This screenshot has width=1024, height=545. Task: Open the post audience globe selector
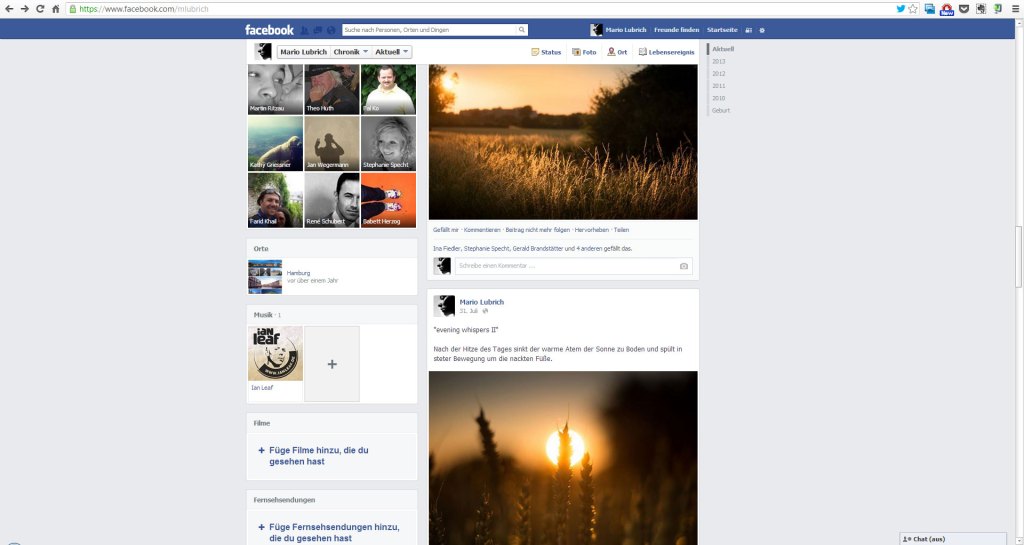[x=486, y=311]
